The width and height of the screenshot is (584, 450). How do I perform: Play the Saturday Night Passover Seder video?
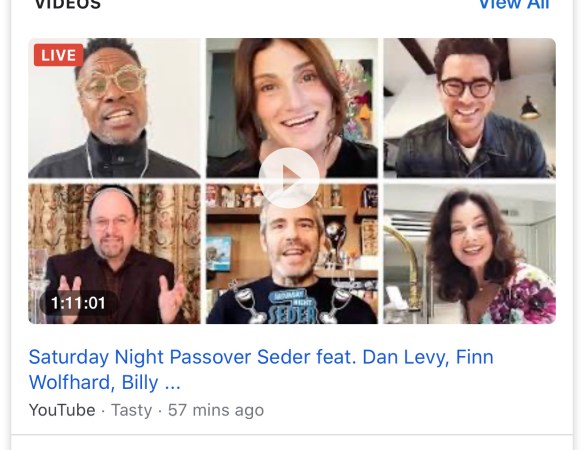click(x=289, y=178)
